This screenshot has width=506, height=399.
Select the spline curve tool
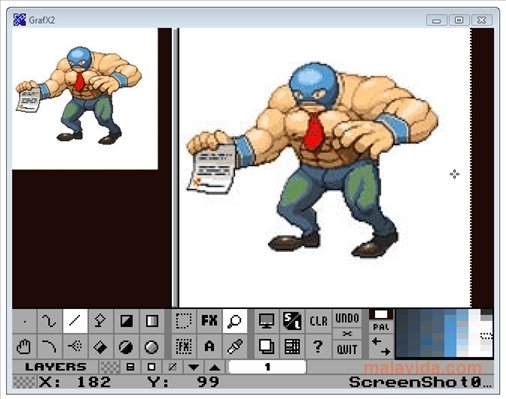50,321
